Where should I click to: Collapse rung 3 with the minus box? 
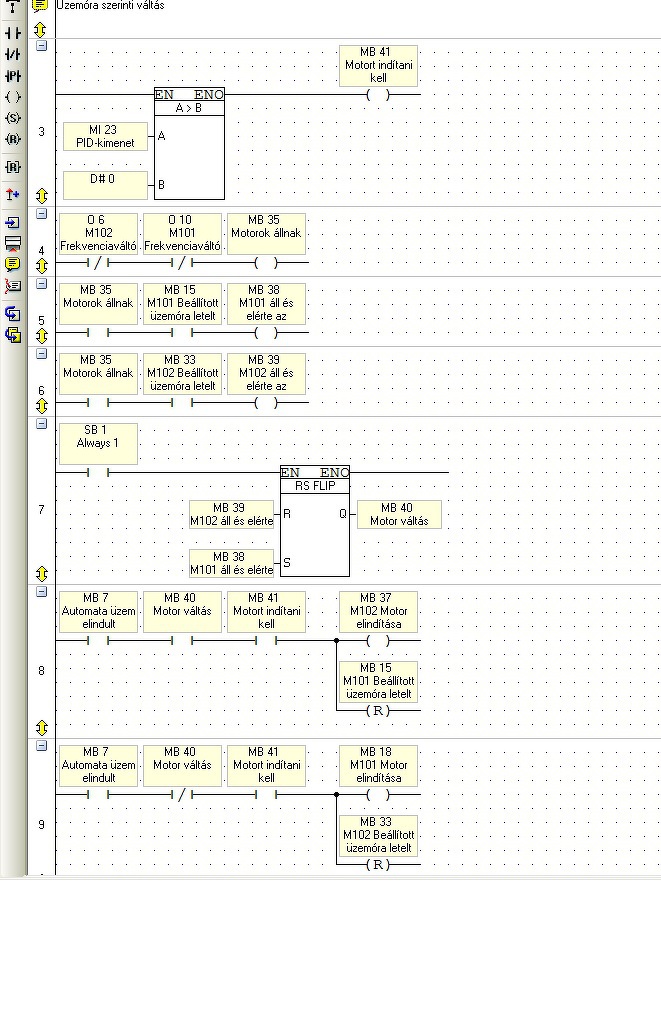(x=41, y=46)
